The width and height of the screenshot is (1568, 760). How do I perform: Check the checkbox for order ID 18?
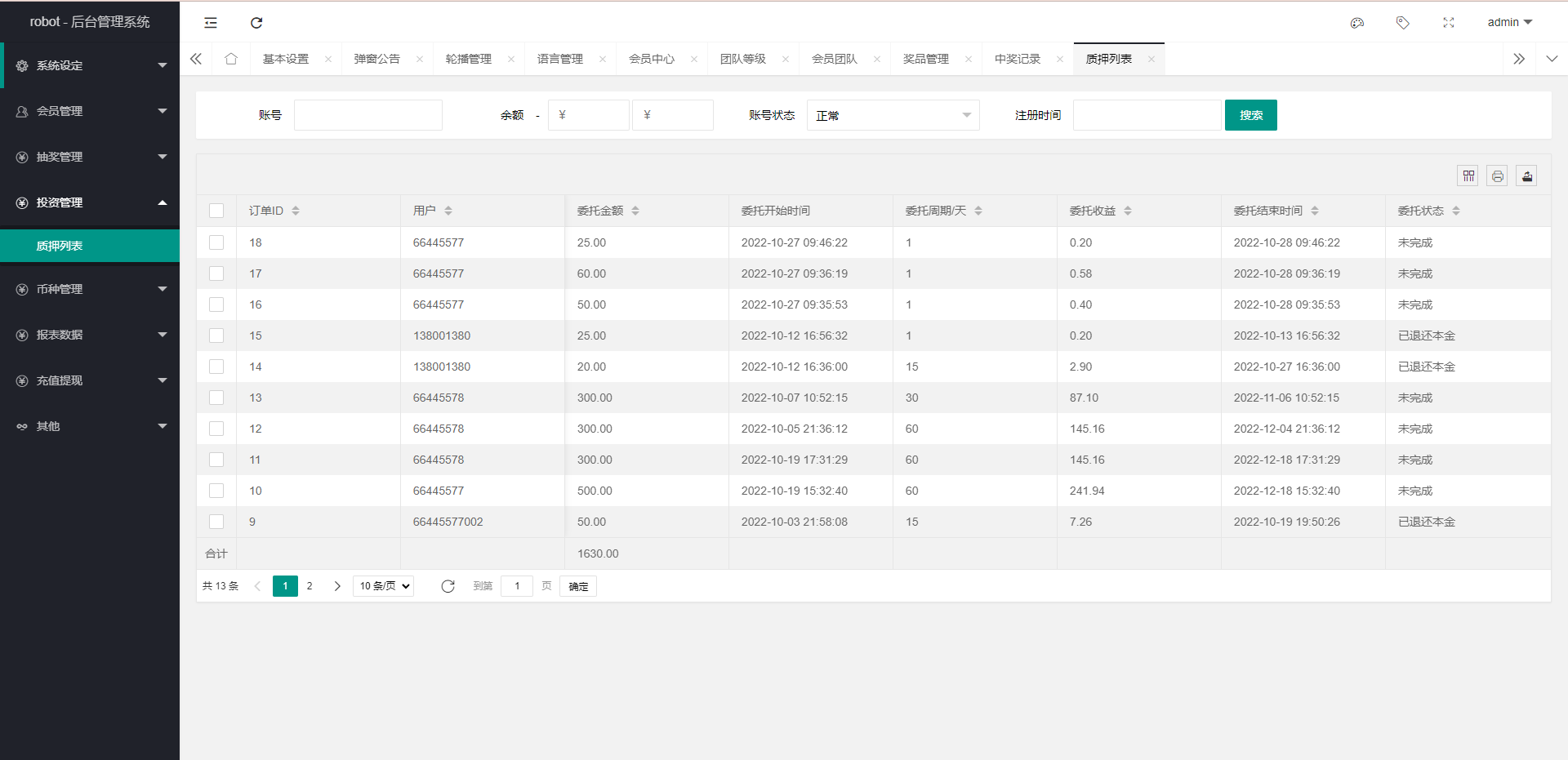point(216,242)
